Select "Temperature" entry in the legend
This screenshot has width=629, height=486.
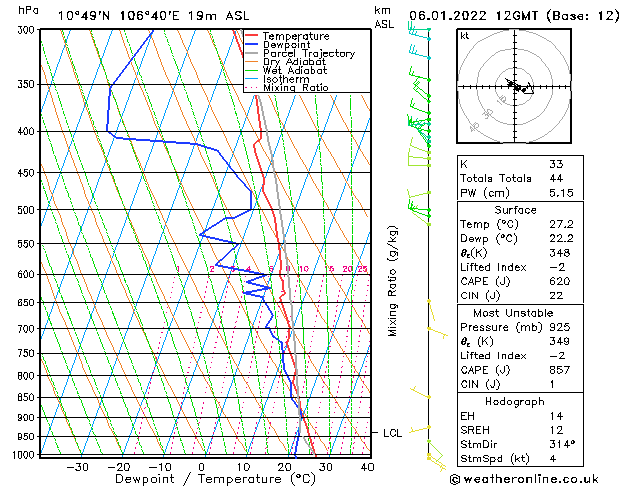pos(296,36)
